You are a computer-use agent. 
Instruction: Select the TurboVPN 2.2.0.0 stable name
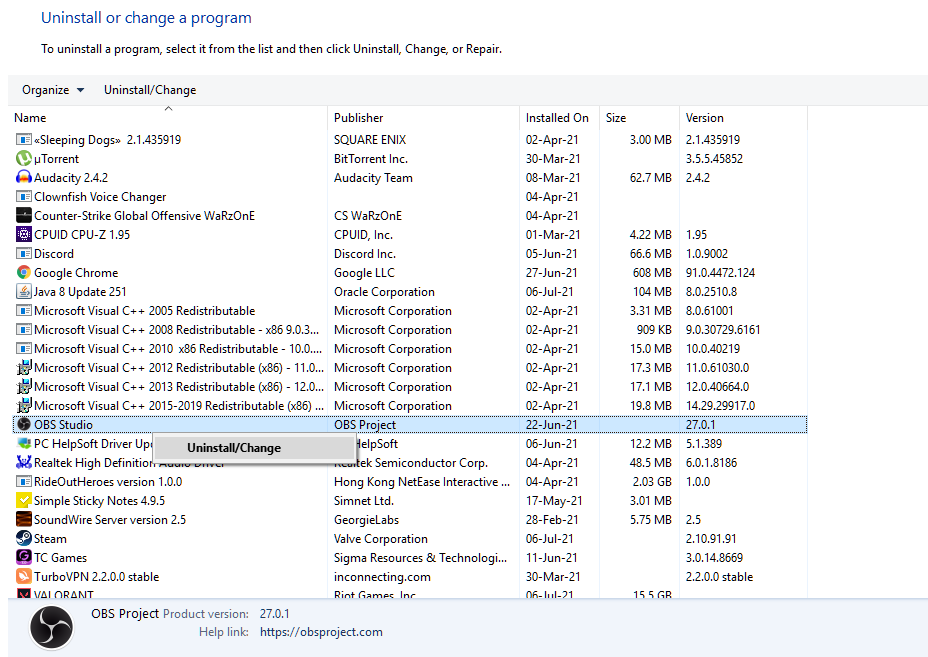pos(96,577)
